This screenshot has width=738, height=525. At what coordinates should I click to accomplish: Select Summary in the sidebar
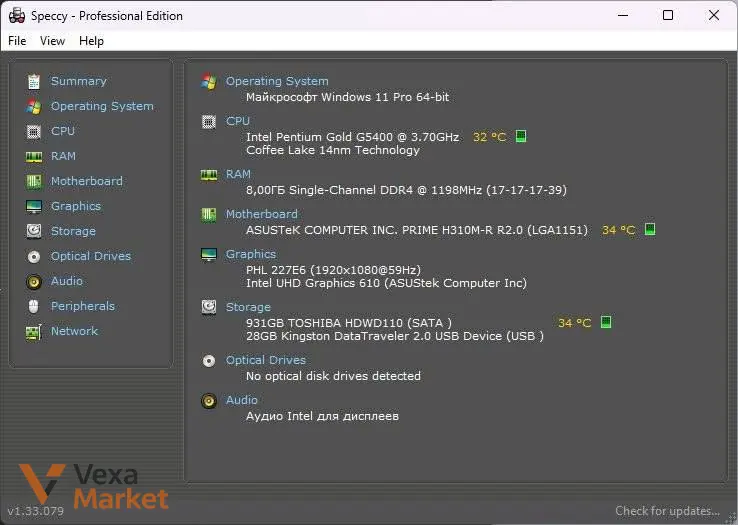[x=79, y=81]
